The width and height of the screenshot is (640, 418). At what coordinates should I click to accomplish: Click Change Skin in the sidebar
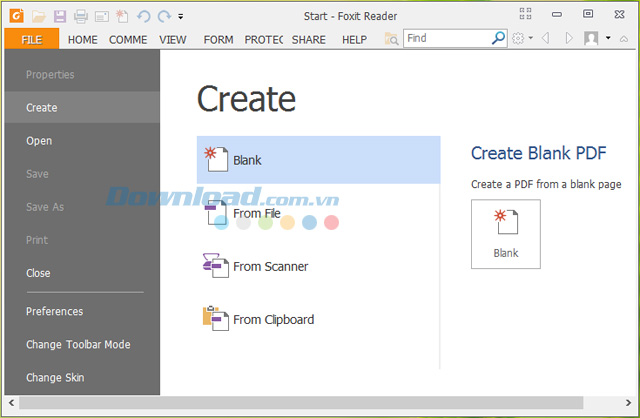click(55, 378)
